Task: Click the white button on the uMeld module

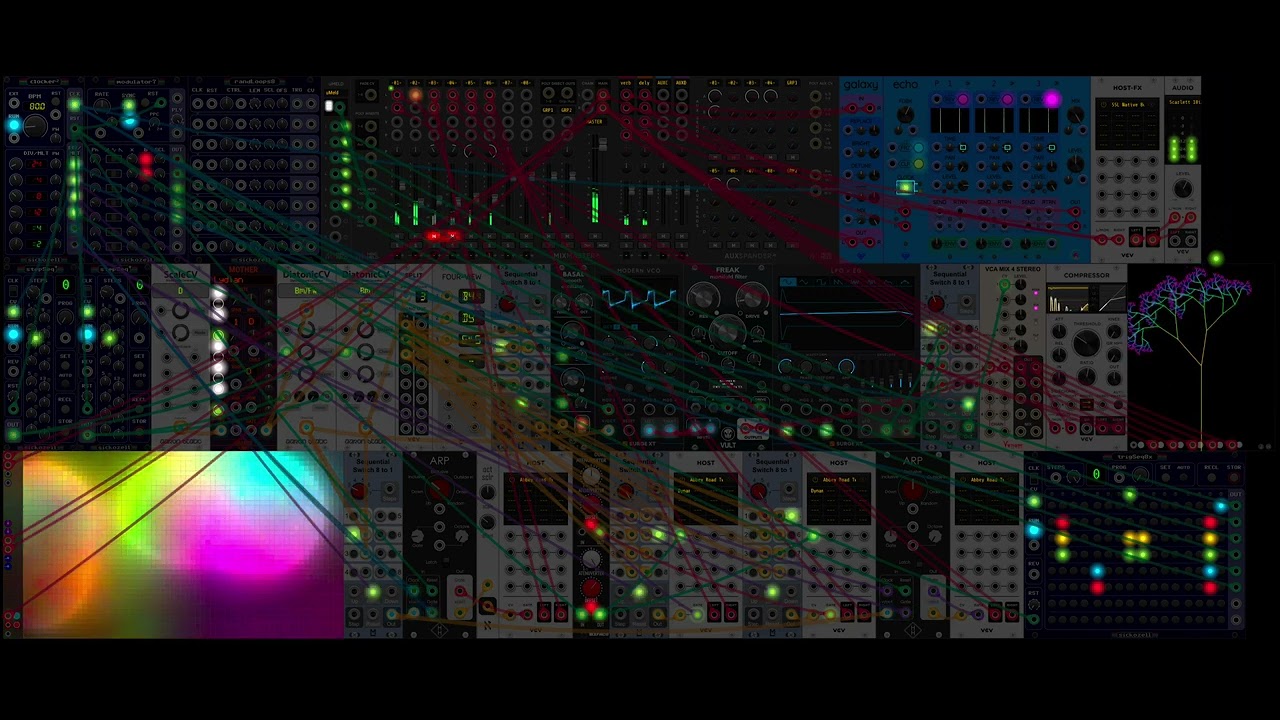Action: point(328,106)
